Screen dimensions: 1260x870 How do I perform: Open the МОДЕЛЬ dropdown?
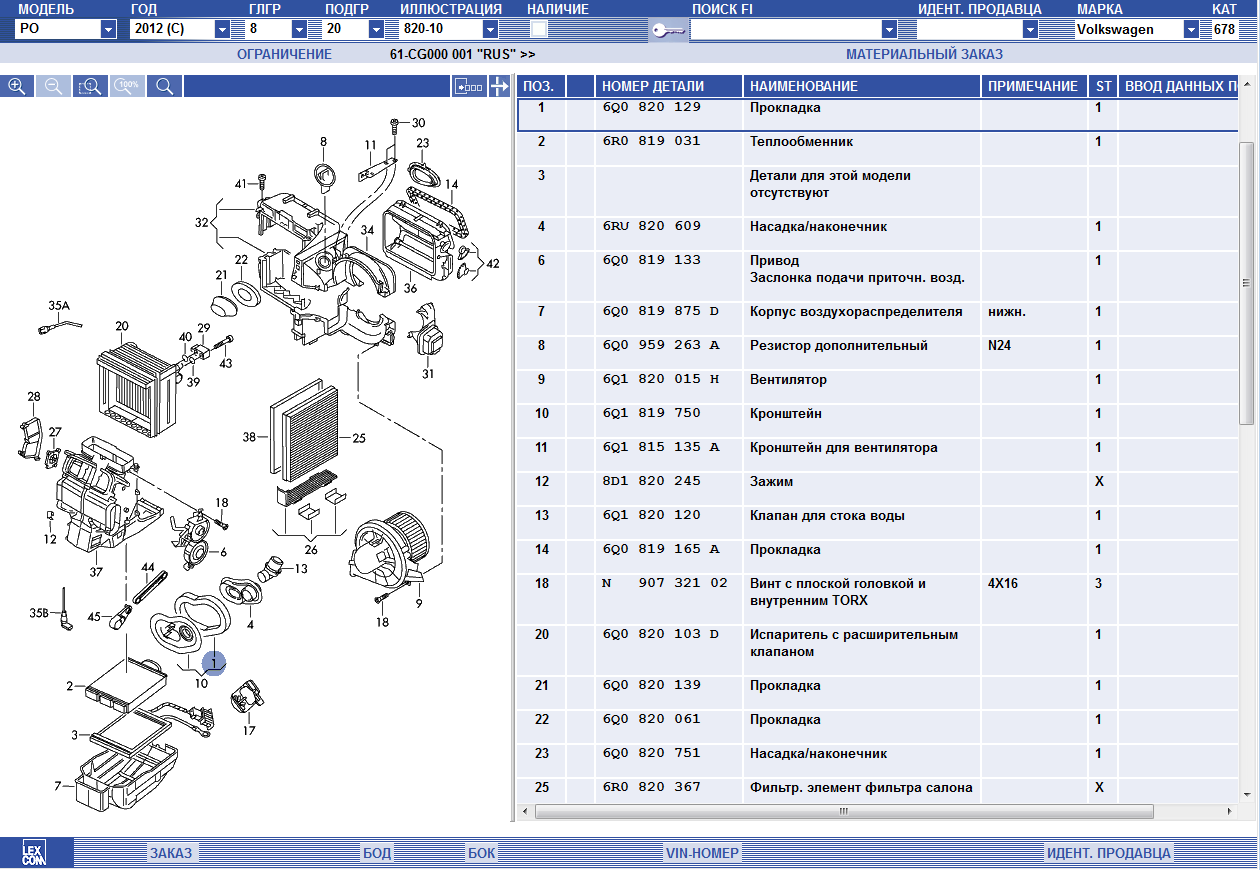click(108, 30)
